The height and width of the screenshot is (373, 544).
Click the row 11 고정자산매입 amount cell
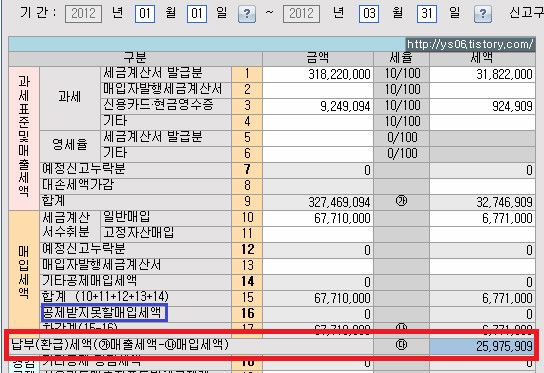pyautogui.click(x=318, y=234)
